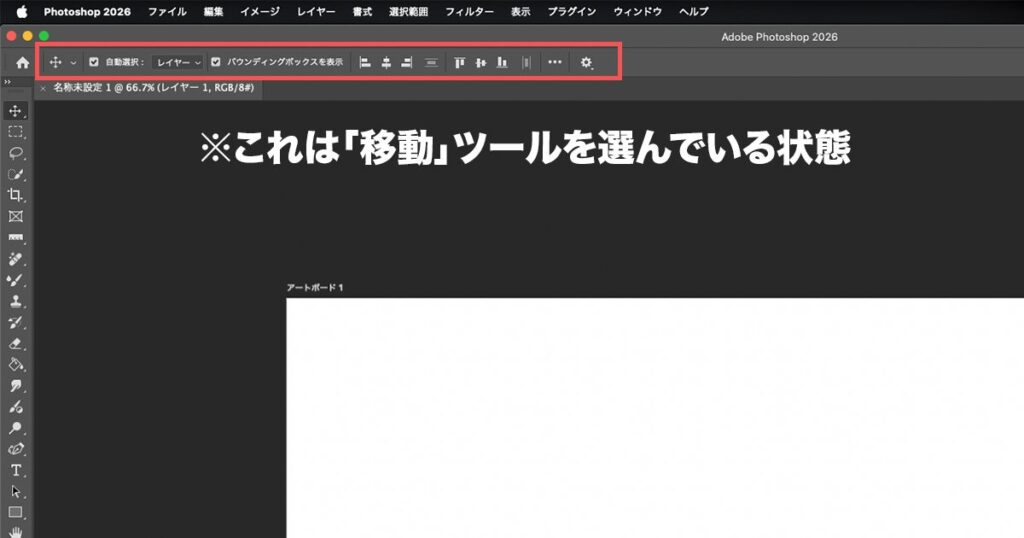
Task: Select the Brush tool
Action: coord(16,280)
